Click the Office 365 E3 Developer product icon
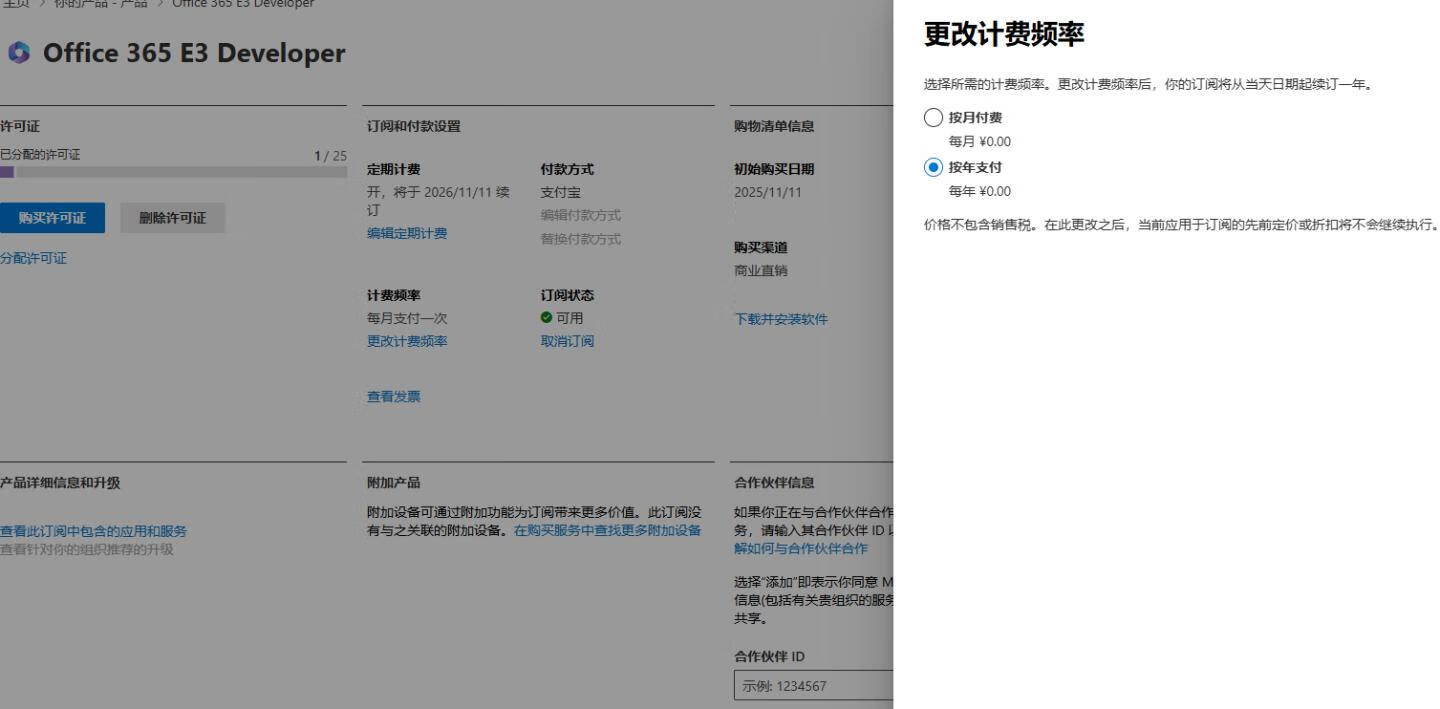Image resolution: width=1440 pixels, height=709 pixels. [18, 54]
